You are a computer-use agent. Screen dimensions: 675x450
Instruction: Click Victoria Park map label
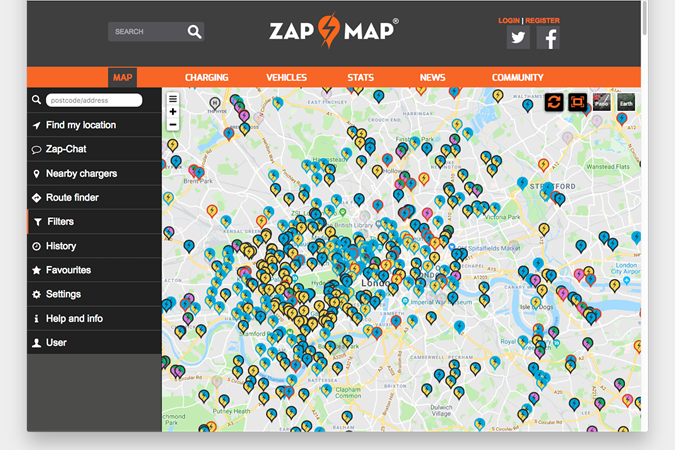click(x=502, y=217)
